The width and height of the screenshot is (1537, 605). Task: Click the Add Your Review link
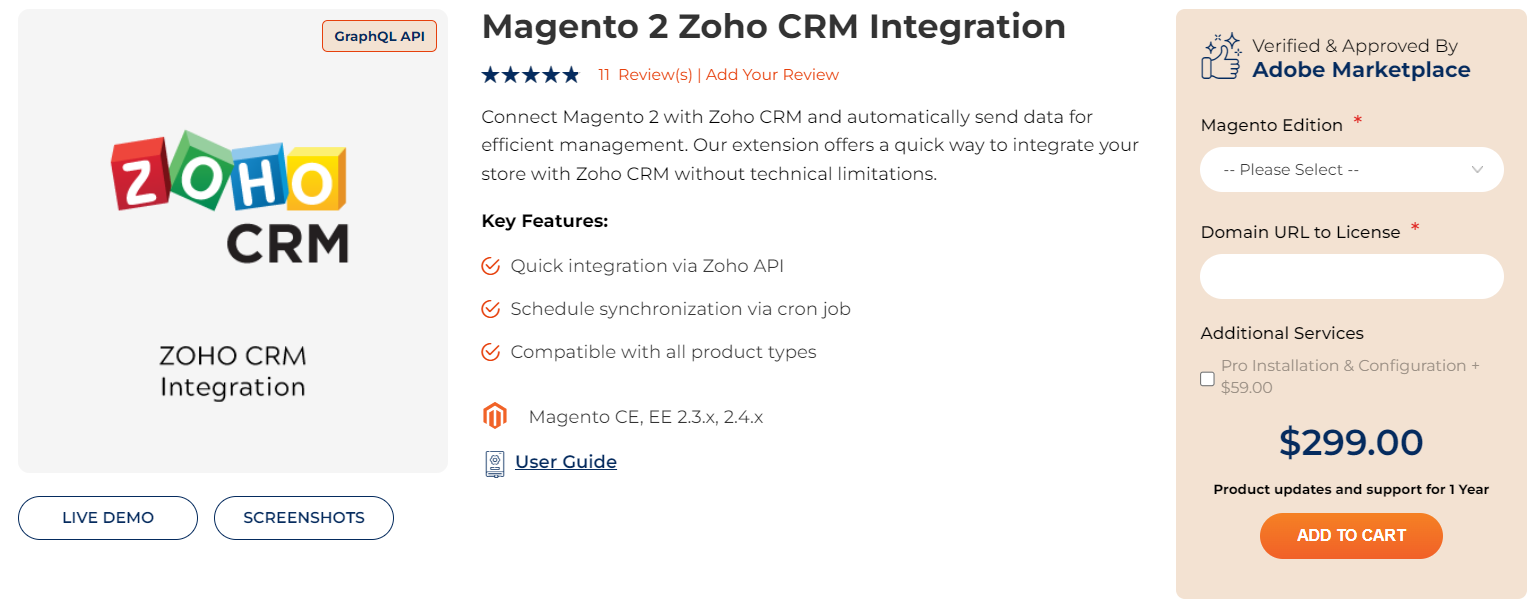point(771,74)
